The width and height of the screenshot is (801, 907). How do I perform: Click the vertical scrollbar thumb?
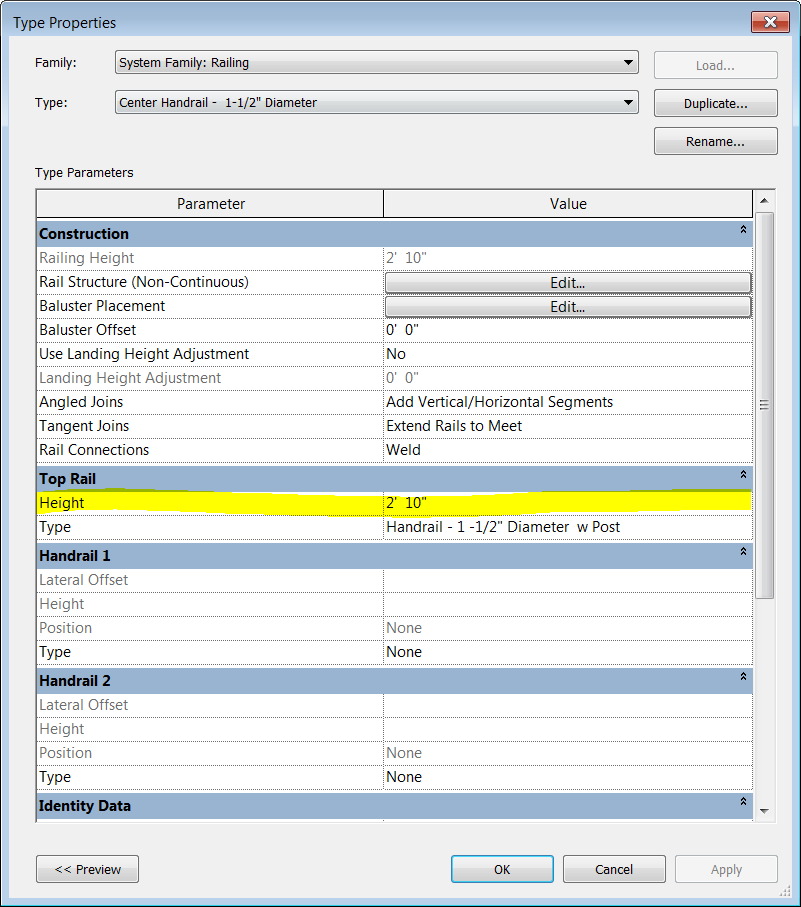[764, 405]
